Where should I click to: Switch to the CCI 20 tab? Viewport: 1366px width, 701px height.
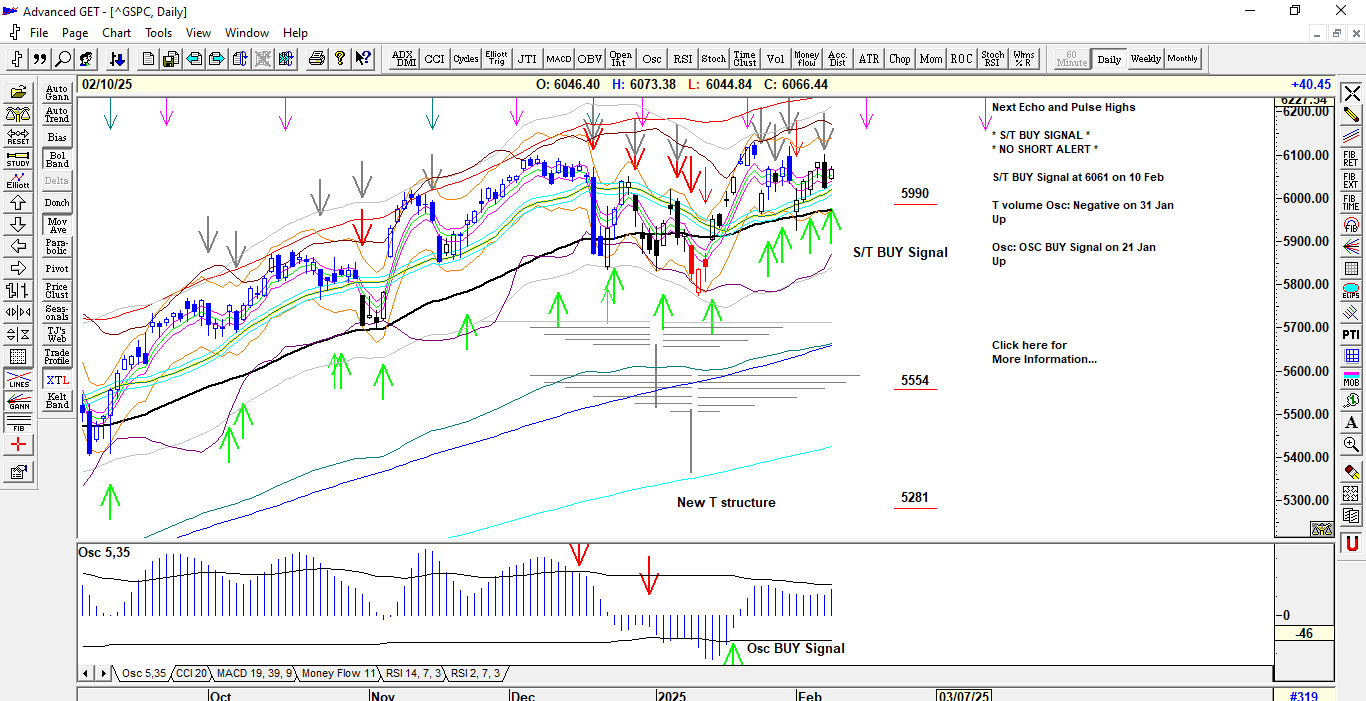[x=191, y=673]
